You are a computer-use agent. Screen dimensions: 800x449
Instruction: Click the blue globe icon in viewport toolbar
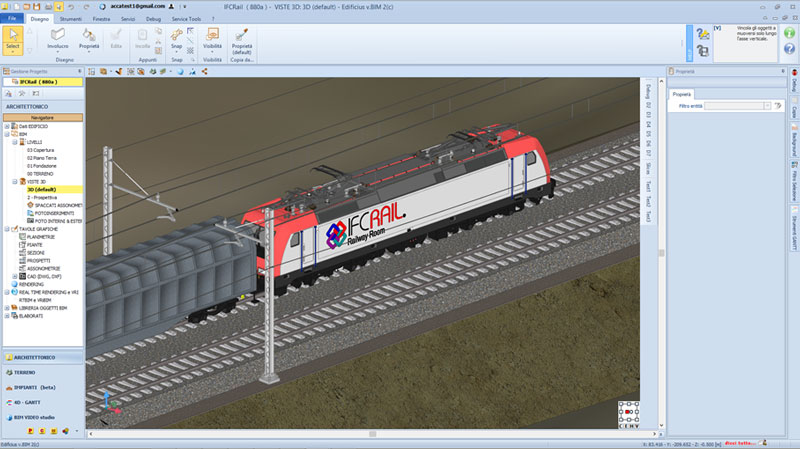[180, 71]
